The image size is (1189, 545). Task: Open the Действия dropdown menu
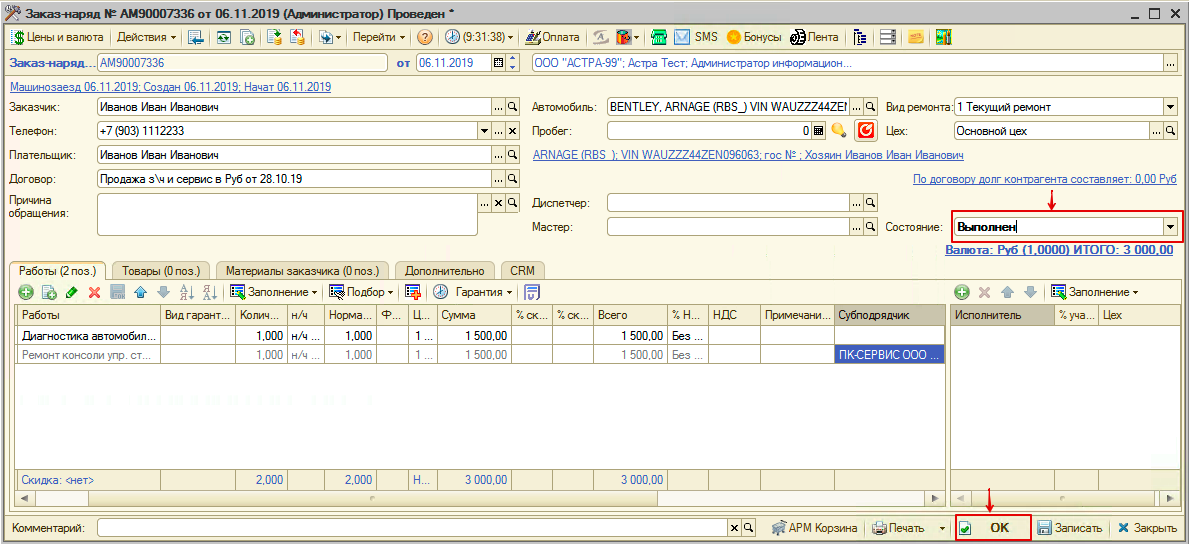[147, 36]
